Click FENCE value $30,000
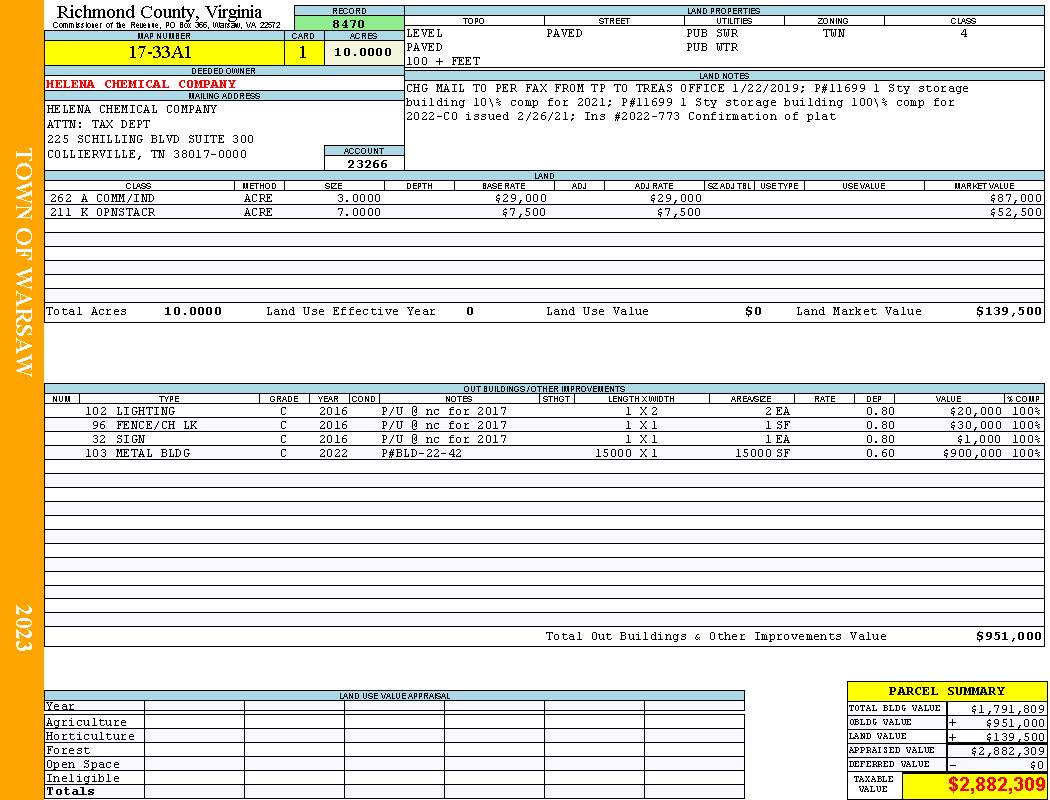Image resolution: width=1050 pixels, height=800 pixels. coord(976,425)
